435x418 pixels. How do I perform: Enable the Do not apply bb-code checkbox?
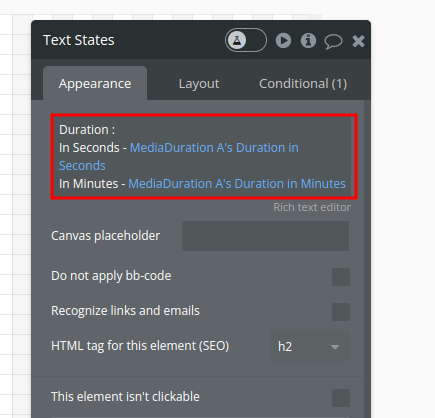tap(341, 277)
